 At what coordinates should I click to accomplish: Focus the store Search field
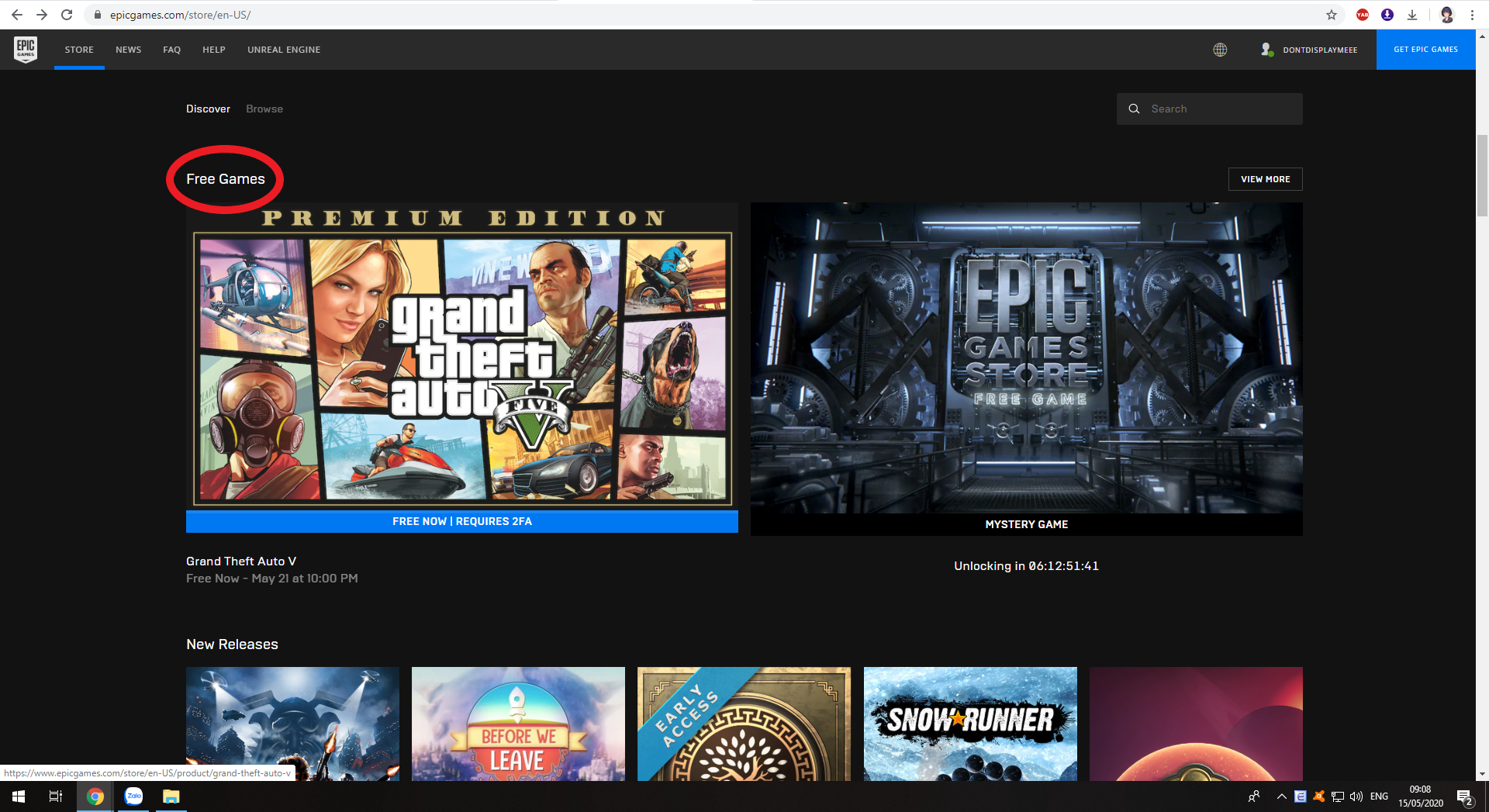[1210, 109]
